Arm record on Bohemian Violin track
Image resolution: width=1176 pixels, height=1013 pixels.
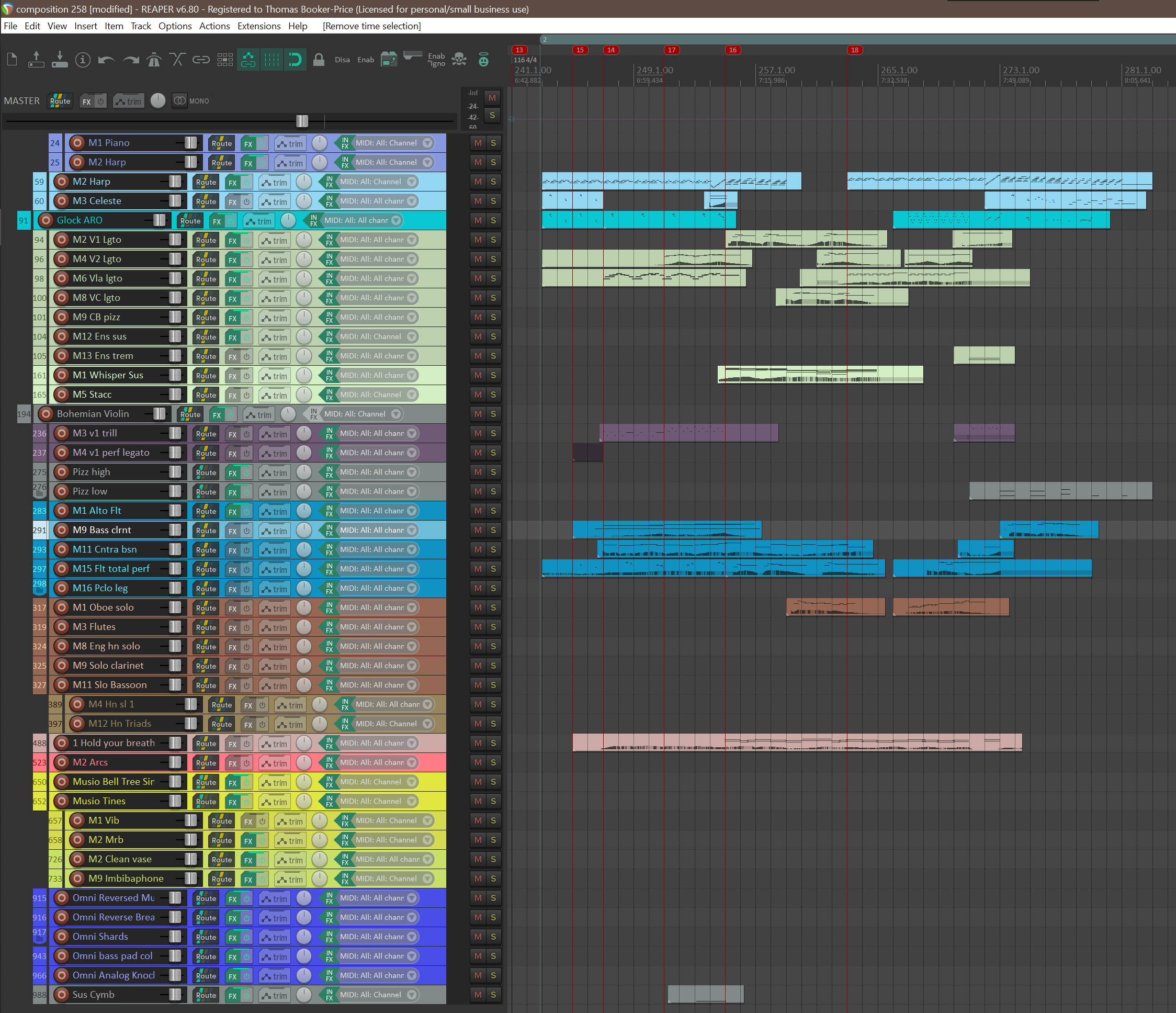click(x=46, y=414)
